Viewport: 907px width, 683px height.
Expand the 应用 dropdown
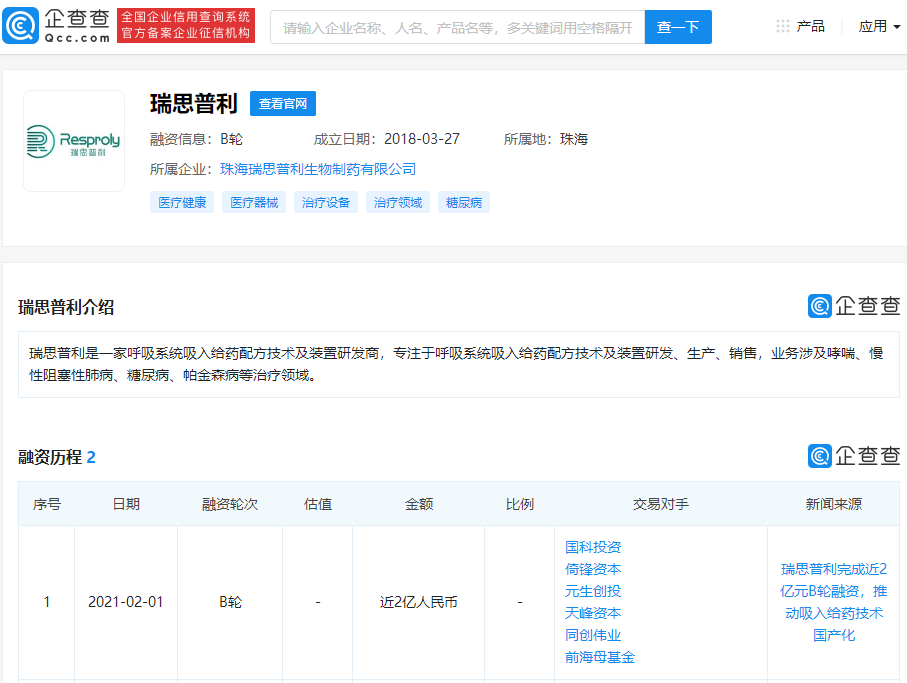pos(879,26)
